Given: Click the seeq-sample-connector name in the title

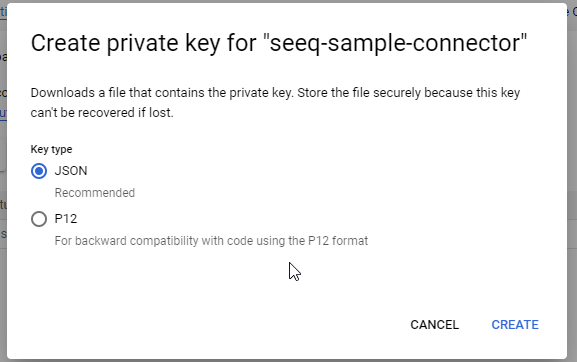Looking at the screenshot, I should [396, 43].
